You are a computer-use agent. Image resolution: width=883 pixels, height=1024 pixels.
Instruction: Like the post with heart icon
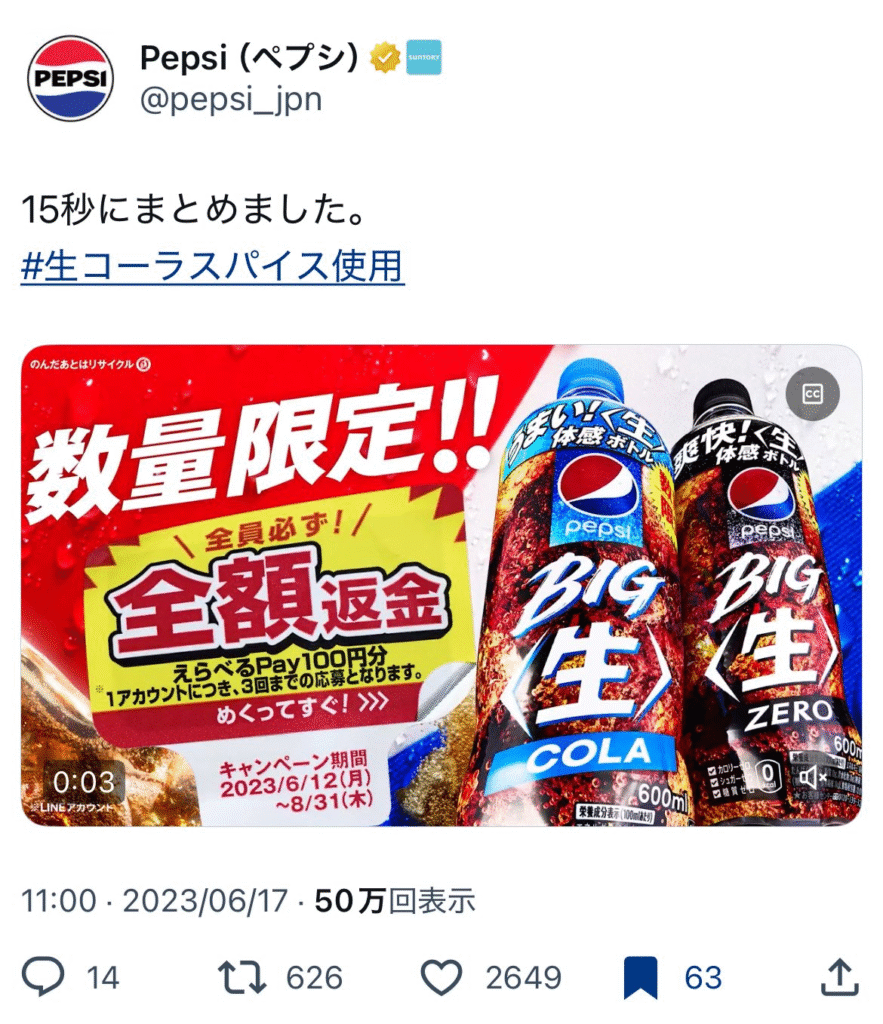tap(442, 977)
